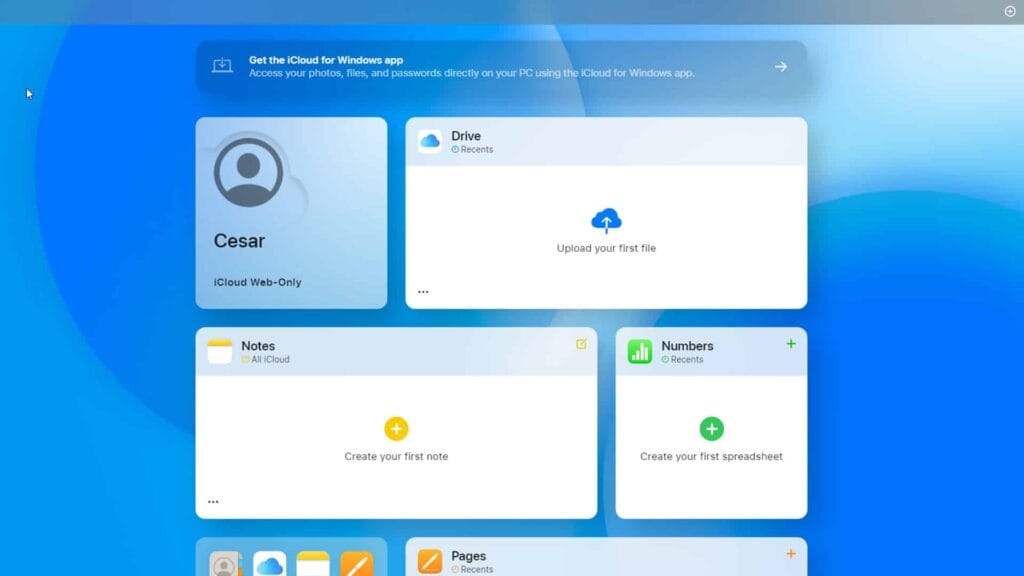Click the arrow on the Windows app banner

781,67
